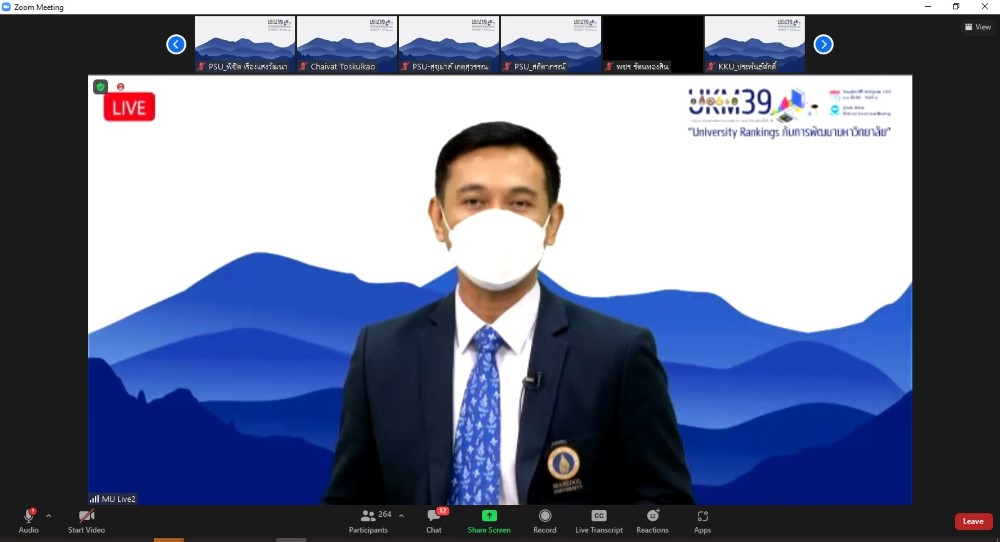Click the Record button
This screenshot has width=1000, height=542.
point(545,519)
